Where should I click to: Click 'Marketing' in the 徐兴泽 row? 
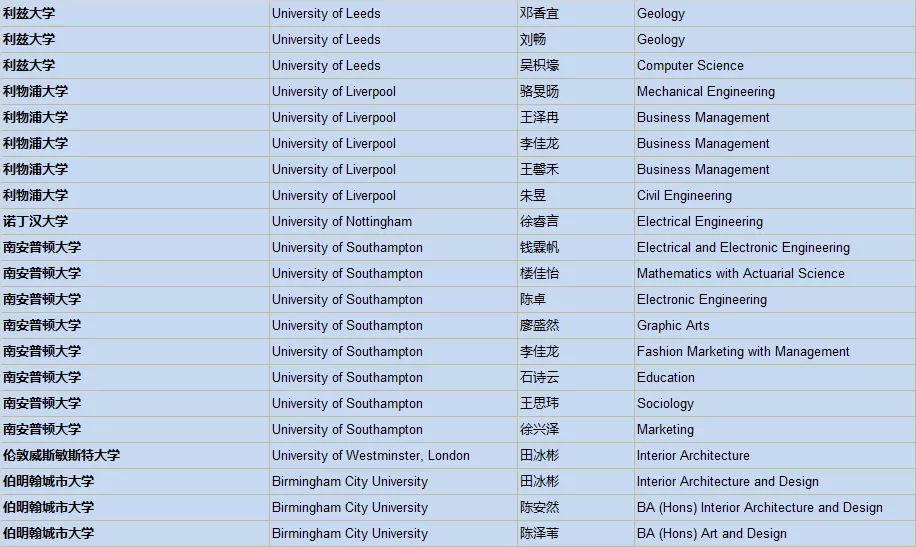click(665, 430)
